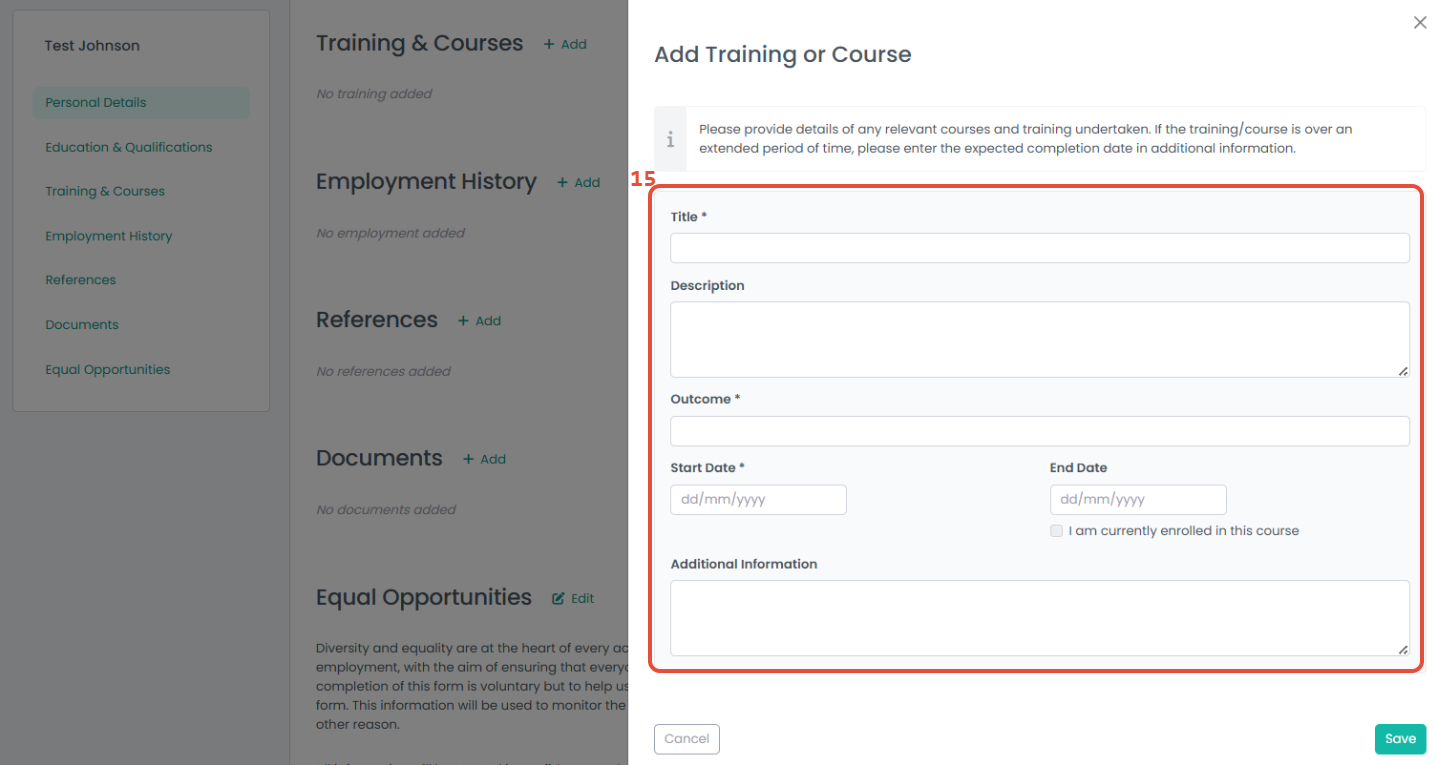Open the End Date field
The width and height of the screenshot is (1437, 765).
(x=1138, y=499)
